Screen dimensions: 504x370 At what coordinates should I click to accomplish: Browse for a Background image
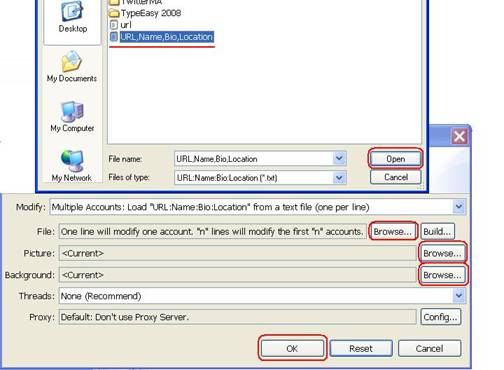click(442, 275)
